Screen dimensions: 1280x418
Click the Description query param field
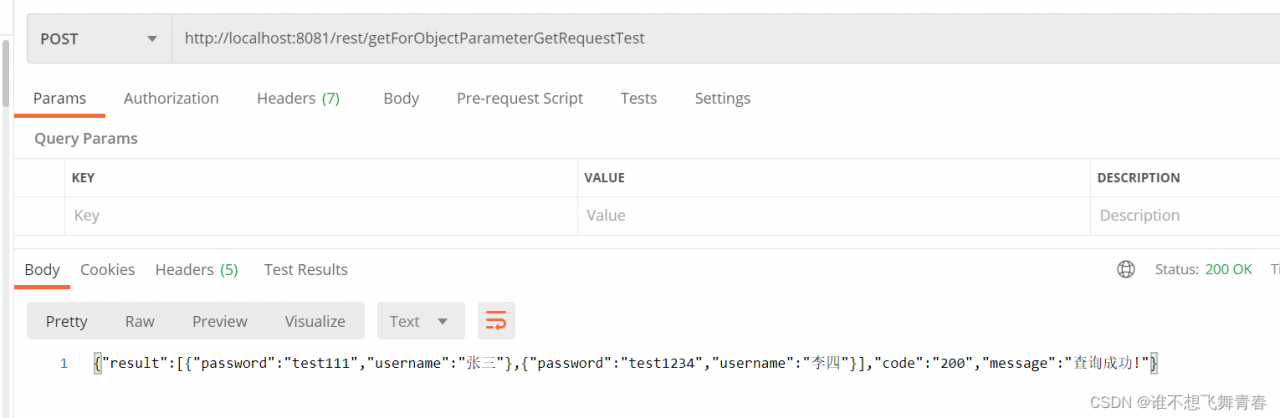pyautogui.click(x=1185, y=215)
